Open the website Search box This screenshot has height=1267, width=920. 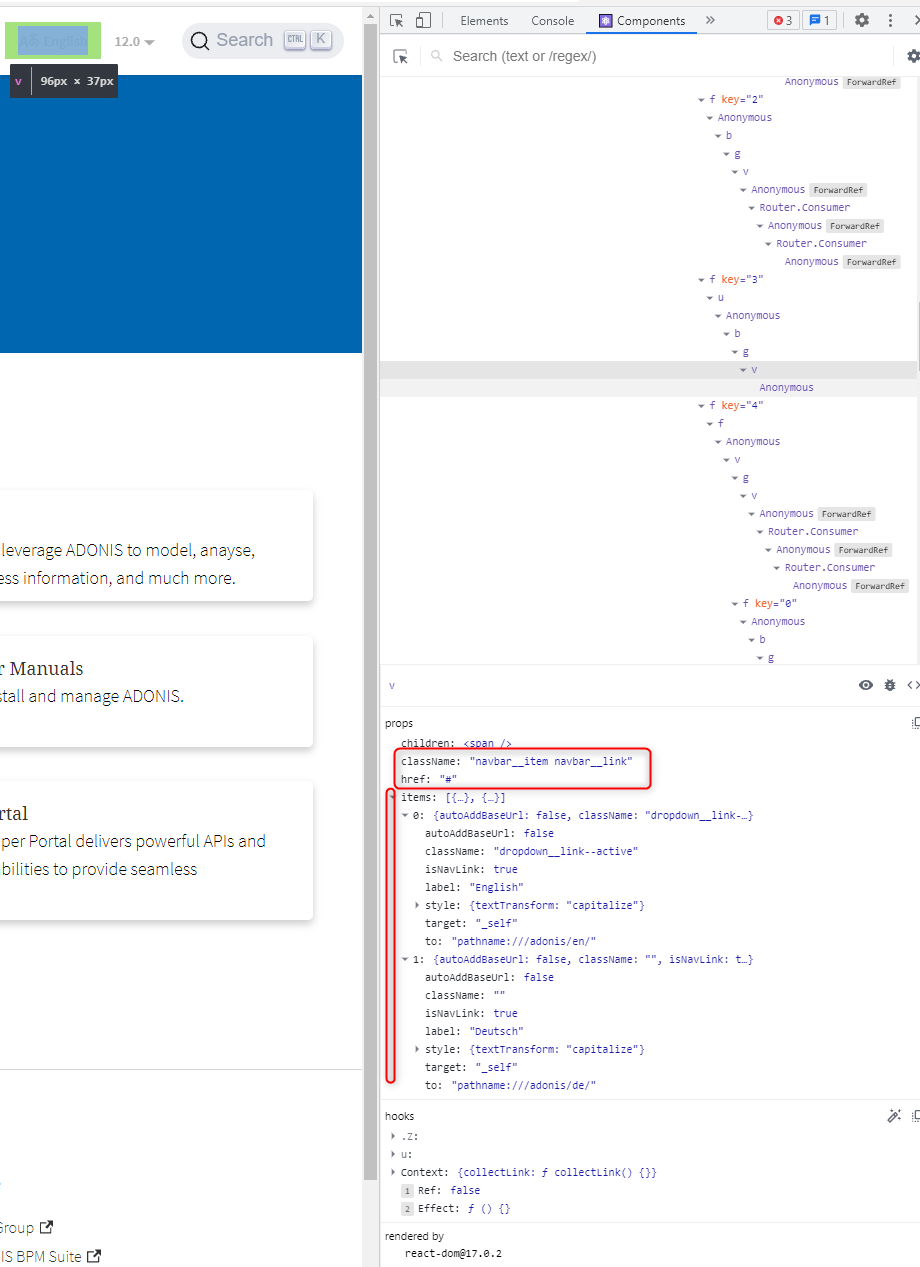pos(262,40)
